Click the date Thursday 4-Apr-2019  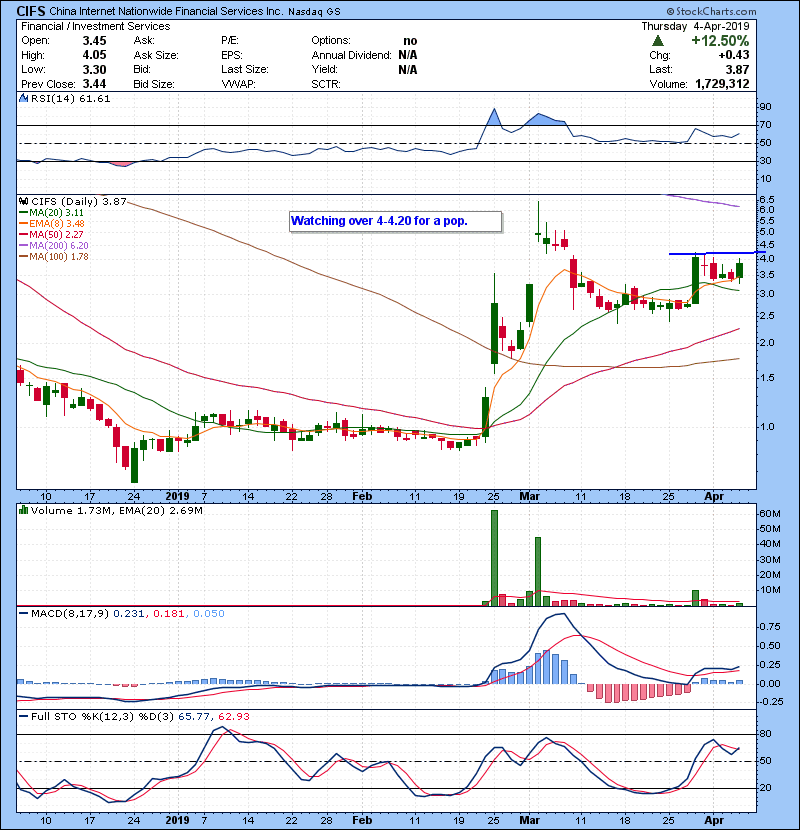pos(695,26)
